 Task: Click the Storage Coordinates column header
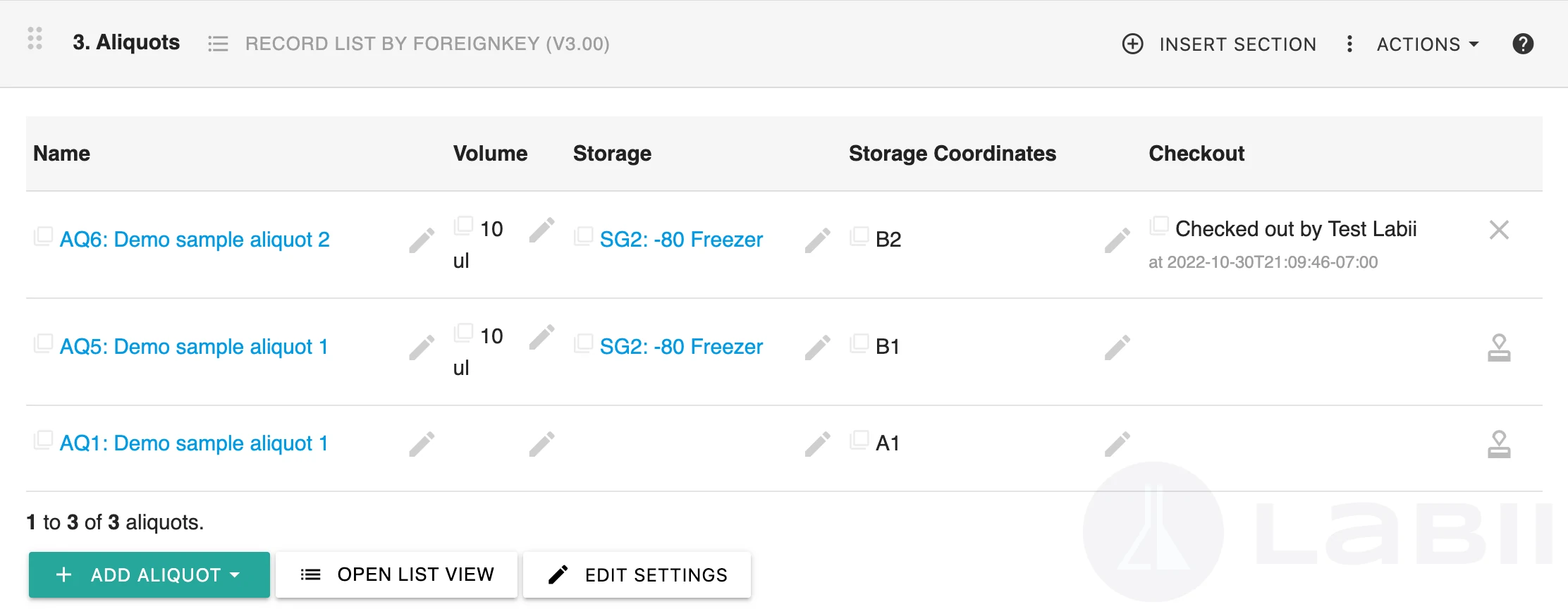coord(952,154)
